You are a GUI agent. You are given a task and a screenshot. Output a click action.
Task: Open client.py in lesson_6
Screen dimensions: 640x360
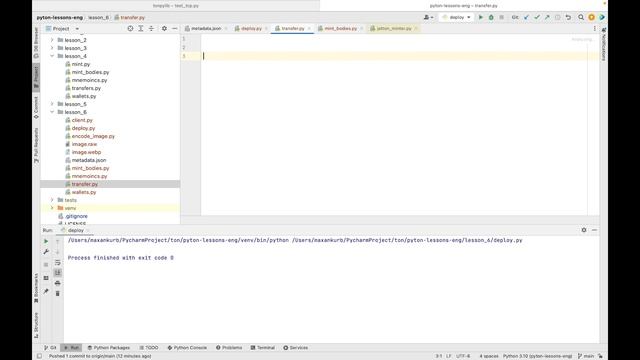(82, 120)
